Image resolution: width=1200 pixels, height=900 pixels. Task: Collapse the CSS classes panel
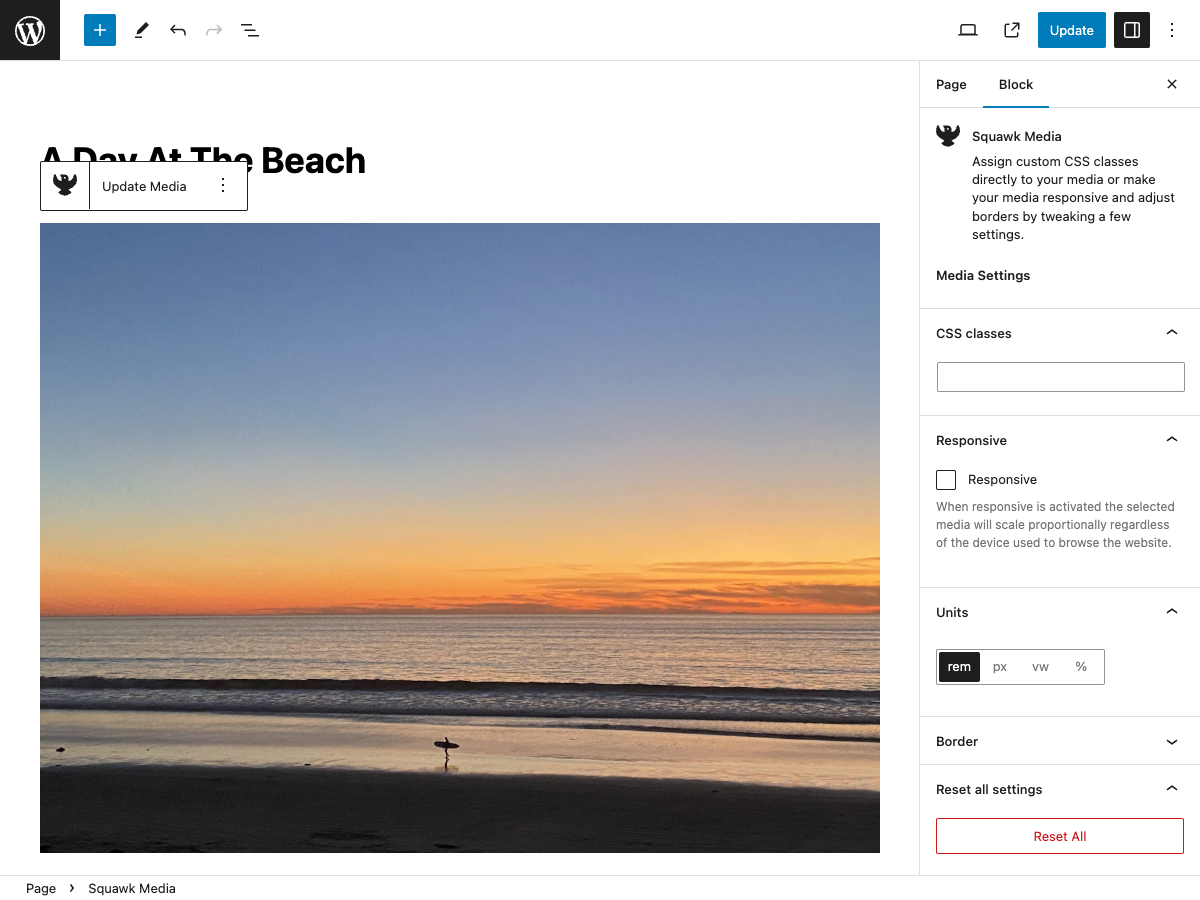1060,333
